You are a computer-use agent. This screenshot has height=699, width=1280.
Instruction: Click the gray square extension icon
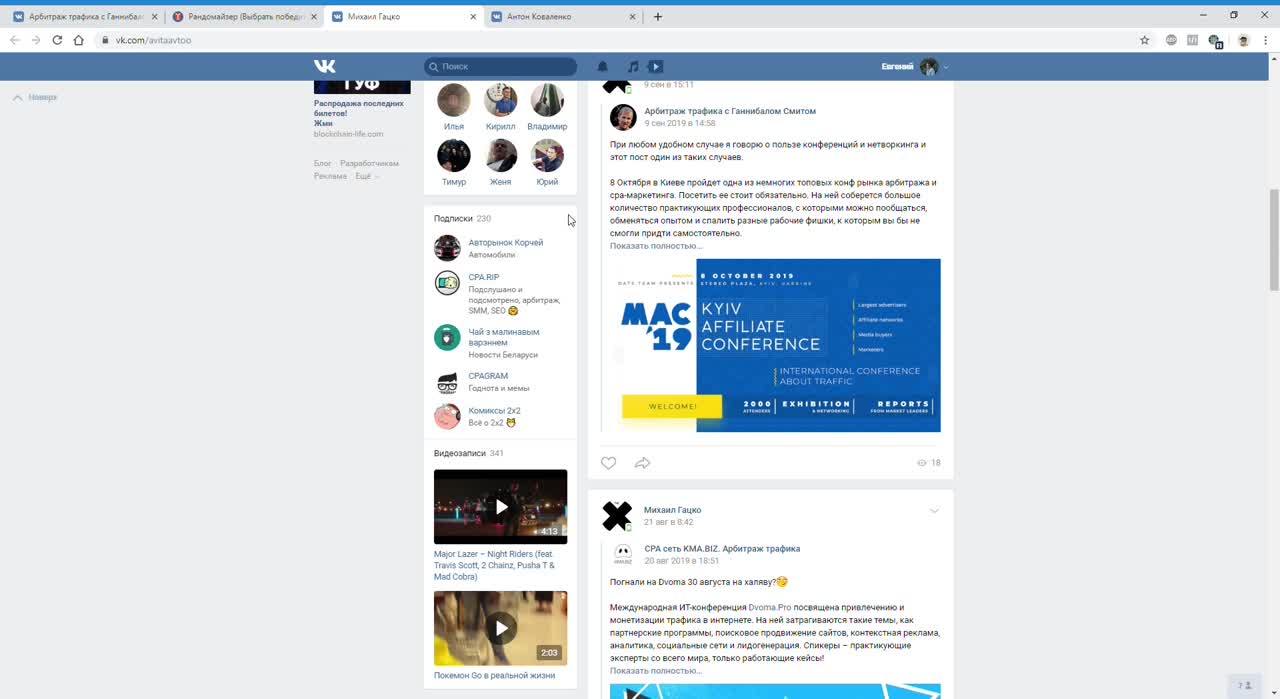click(1192, 40)
